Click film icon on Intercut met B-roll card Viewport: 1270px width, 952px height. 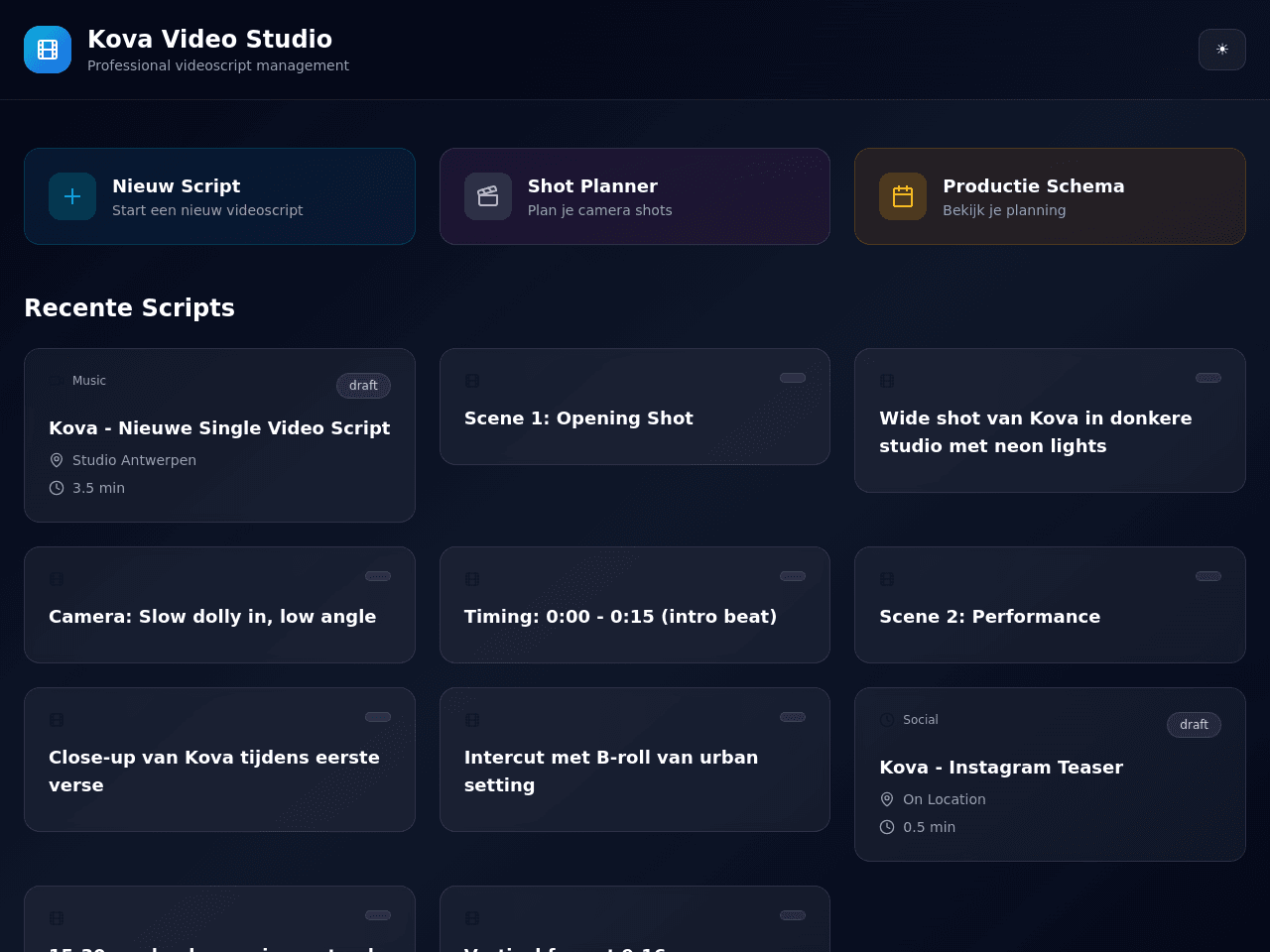[472, 720]
